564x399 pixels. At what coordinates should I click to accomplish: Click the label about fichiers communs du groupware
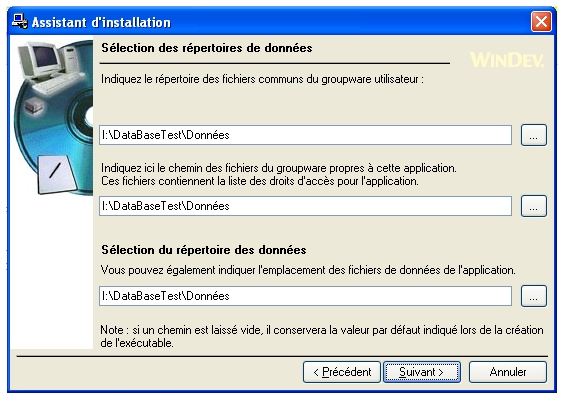point(262,79)
